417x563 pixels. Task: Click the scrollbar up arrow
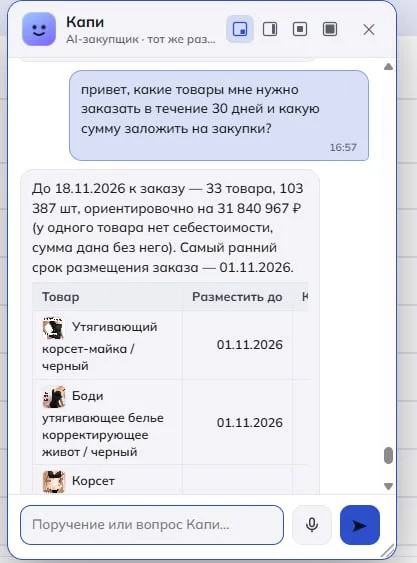pyautogui.click(x=388, y=67)
